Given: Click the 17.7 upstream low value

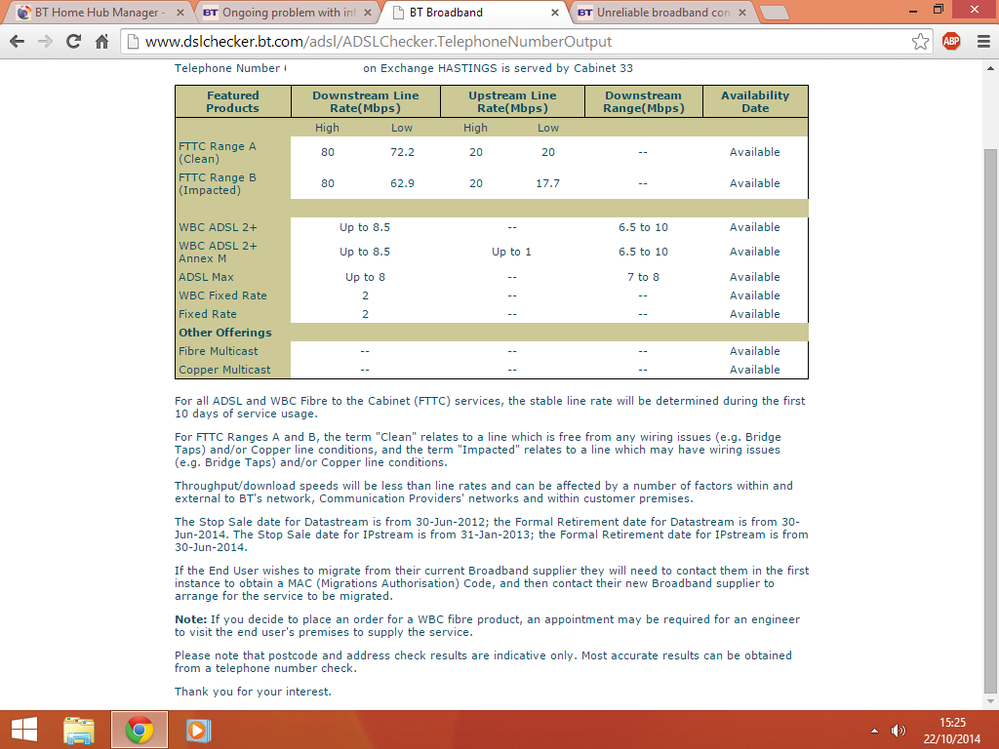Looking at the screenshot, I should tap(548, 183).
